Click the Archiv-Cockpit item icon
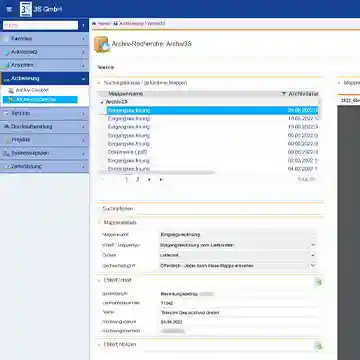This screenshot has height=360, width=360. (11, 90)
